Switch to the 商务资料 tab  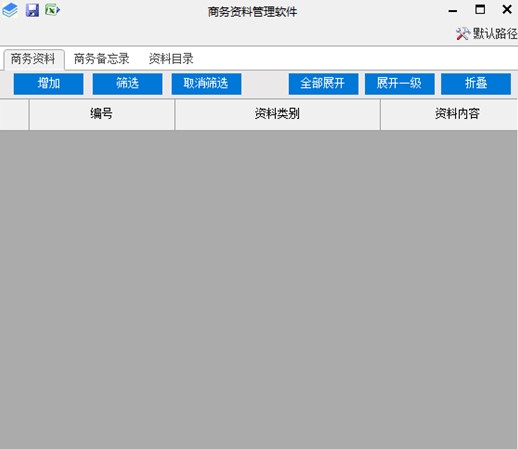[x=33, y=59]
